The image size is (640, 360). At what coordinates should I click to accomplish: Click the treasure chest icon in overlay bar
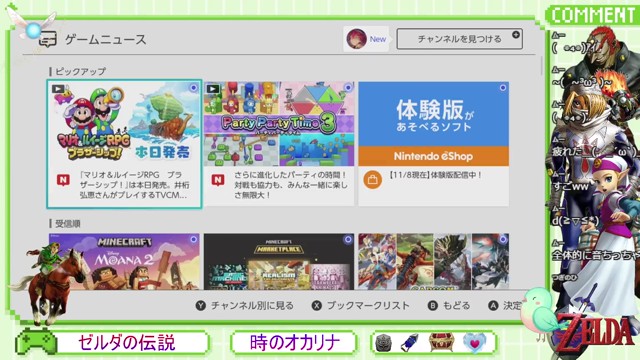pos(441,342)
